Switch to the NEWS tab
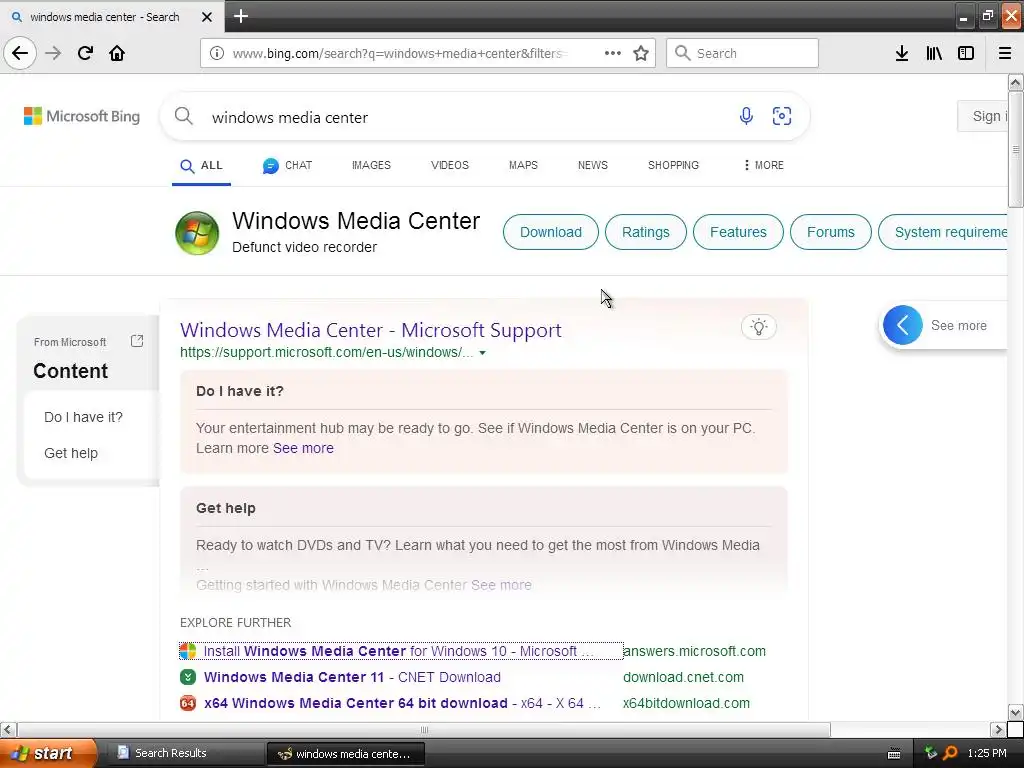Screen dimensions: 1024x768 (x=593, y=165)
